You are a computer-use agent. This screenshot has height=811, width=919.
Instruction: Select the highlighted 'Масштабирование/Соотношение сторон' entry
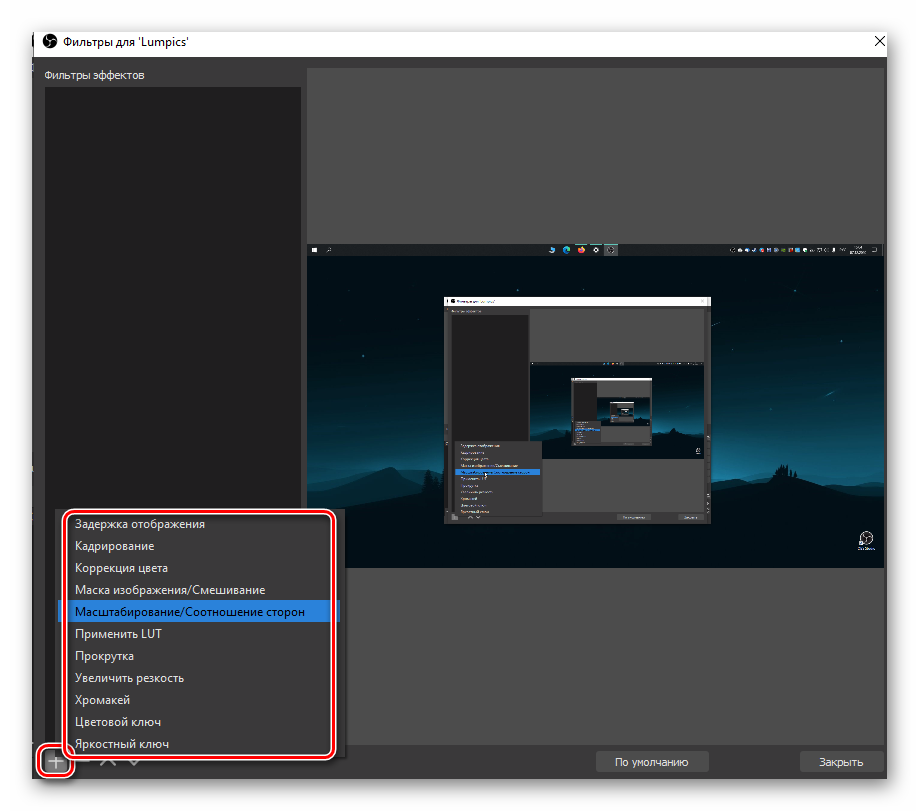click(x=190, y=612)
